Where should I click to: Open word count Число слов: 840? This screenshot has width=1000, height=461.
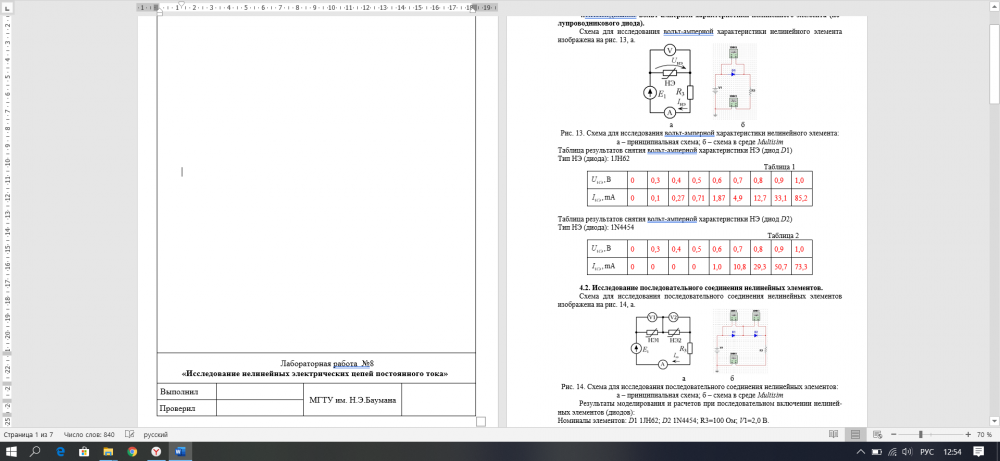88,436
